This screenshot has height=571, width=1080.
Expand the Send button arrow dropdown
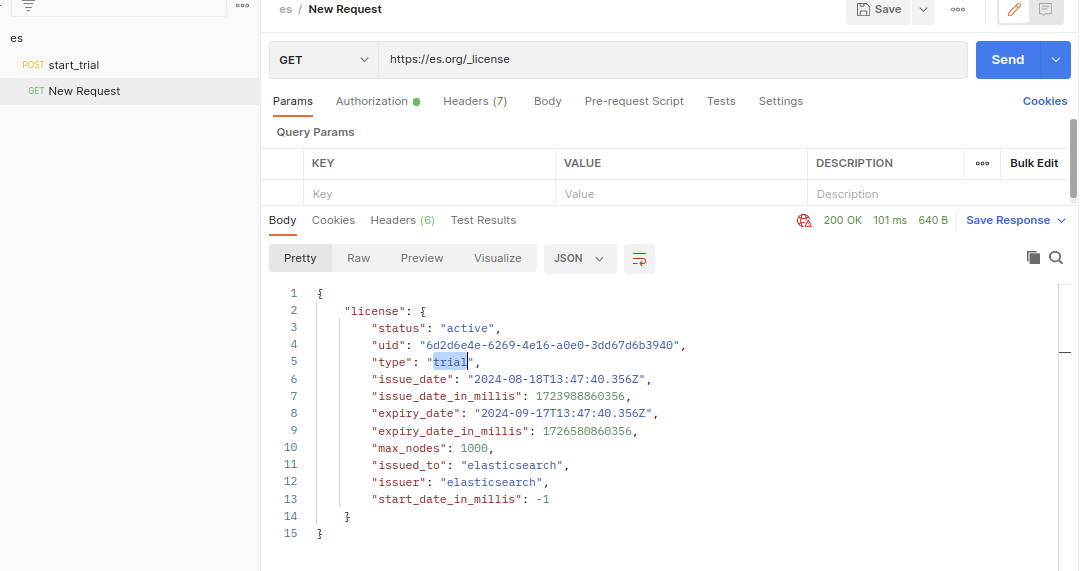pos(1055,60)
